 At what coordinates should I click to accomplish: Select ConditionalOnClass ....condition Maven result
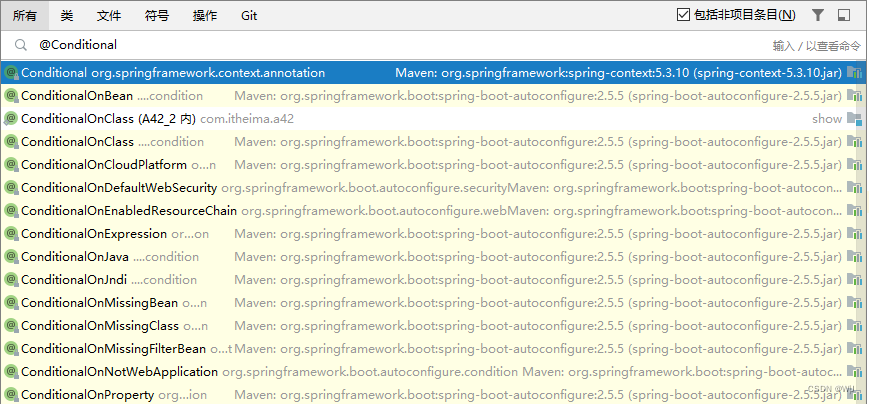coord(433,142)
